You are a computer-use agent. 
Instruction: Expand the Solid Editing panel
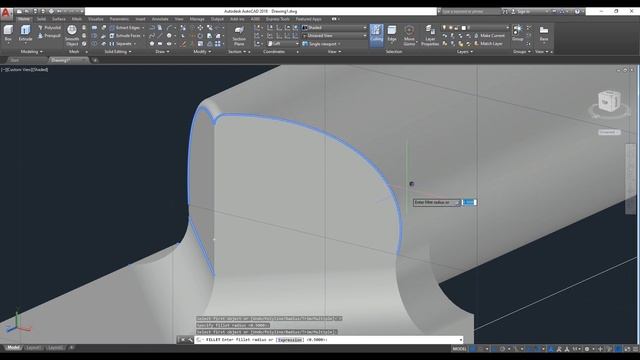[x=118, y=52]
